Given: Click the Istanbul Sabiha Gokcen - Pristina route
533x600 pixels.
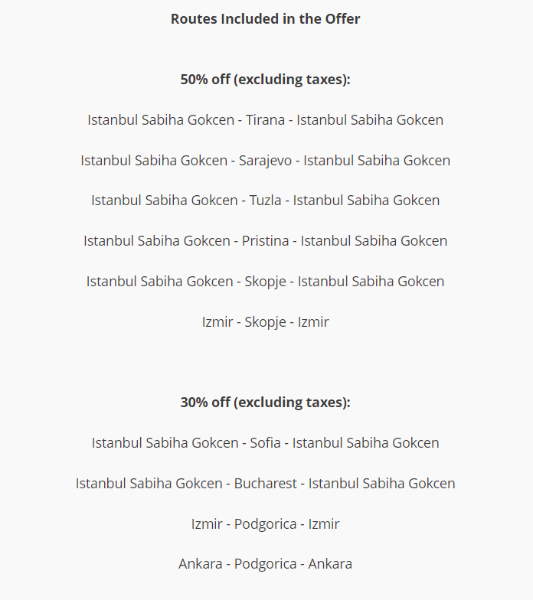Looking at the screenshot, I should coord(265,241).
